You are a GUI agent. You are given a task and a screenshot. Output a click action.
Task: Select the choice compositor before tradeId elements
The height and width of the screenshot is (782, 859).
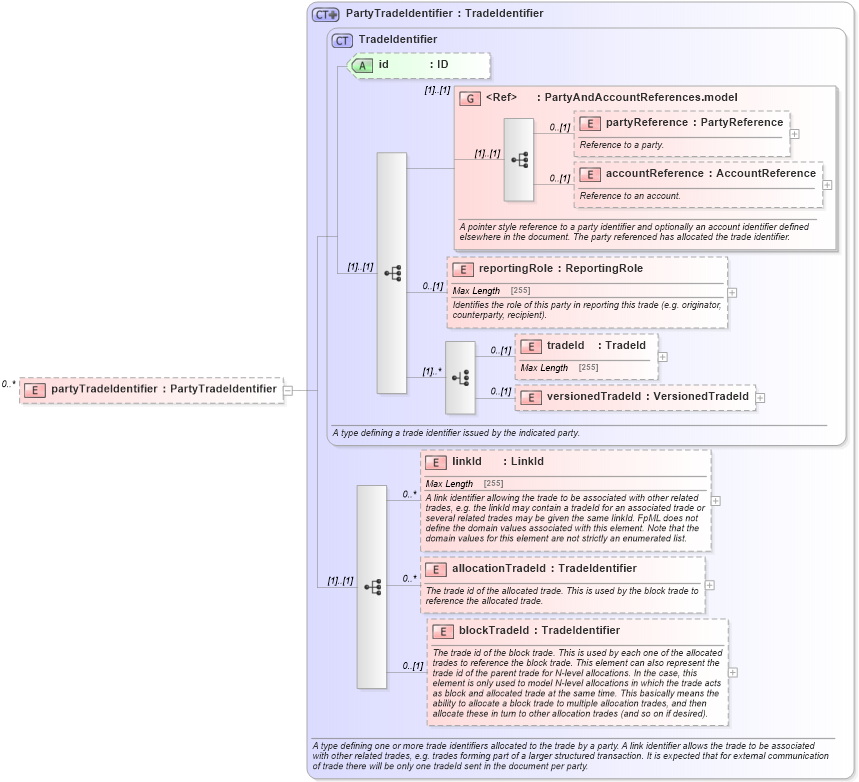460,378
